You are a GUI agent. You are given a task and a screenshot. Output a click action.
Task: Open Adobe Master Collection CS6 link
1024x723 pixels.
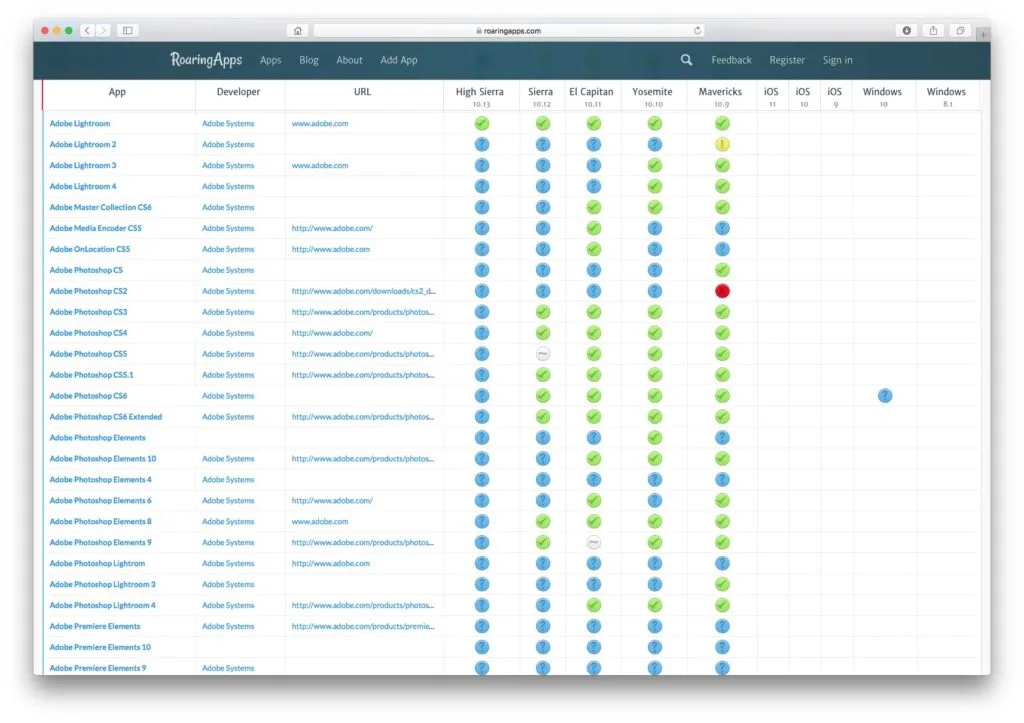pos(101,207)
